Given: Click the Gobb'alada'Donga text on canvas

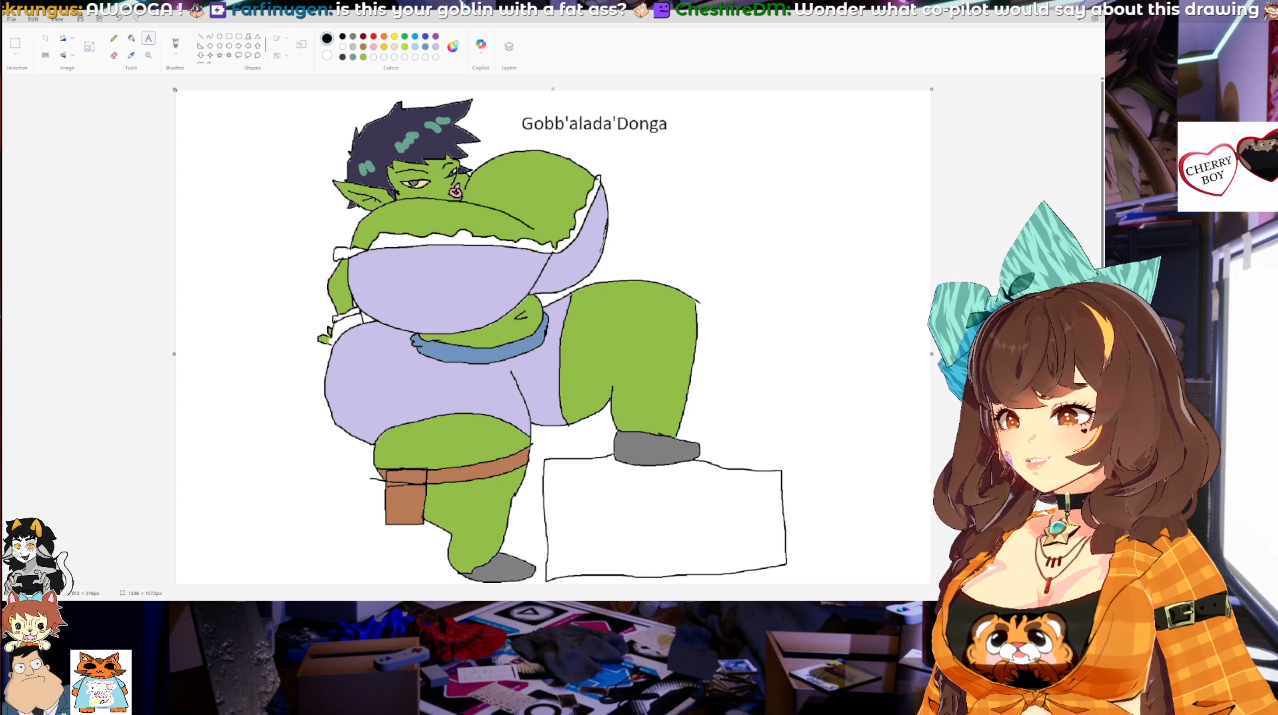Looking at the screenshot, I should pyautogui.click(x=594, y=123).
